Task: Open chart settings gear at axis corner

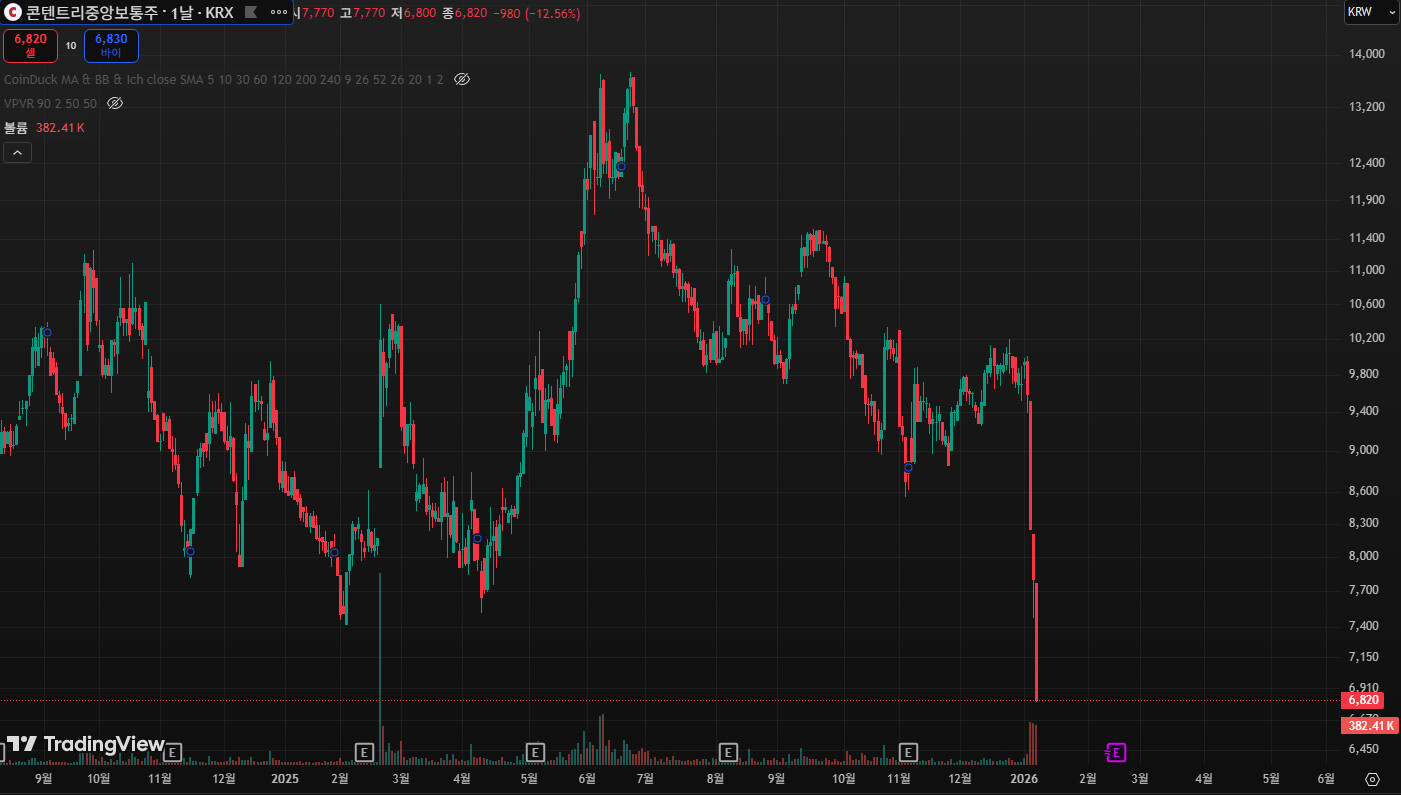Action: [1372, 779]
